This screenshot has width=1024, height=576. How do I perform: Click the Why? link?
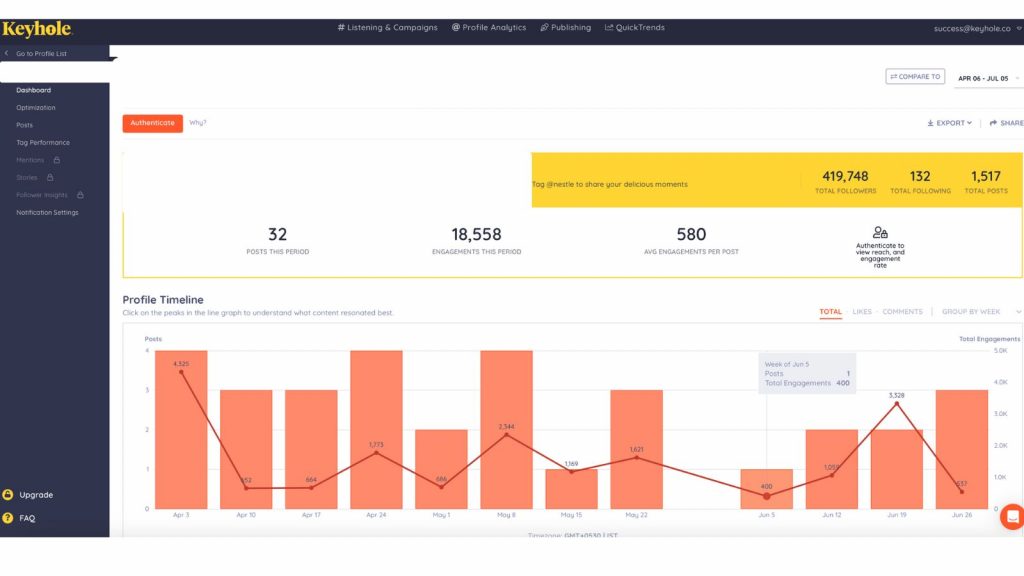tap(198, 123)
